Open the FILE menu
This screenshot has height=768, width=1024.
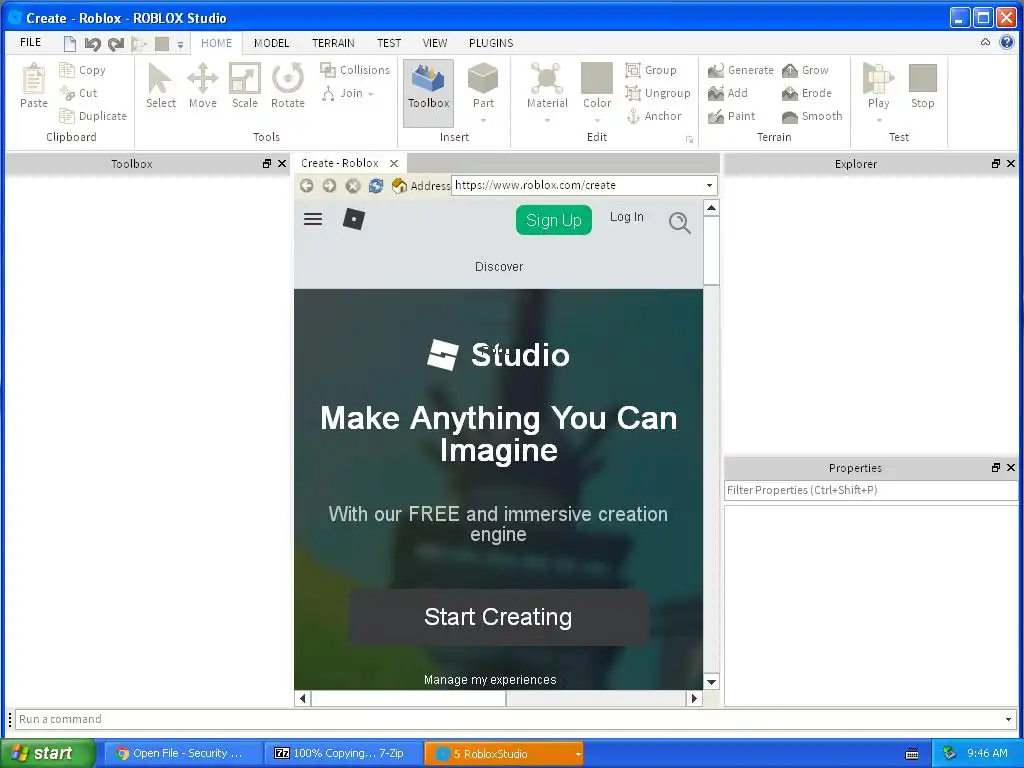[x=30, y=42]
